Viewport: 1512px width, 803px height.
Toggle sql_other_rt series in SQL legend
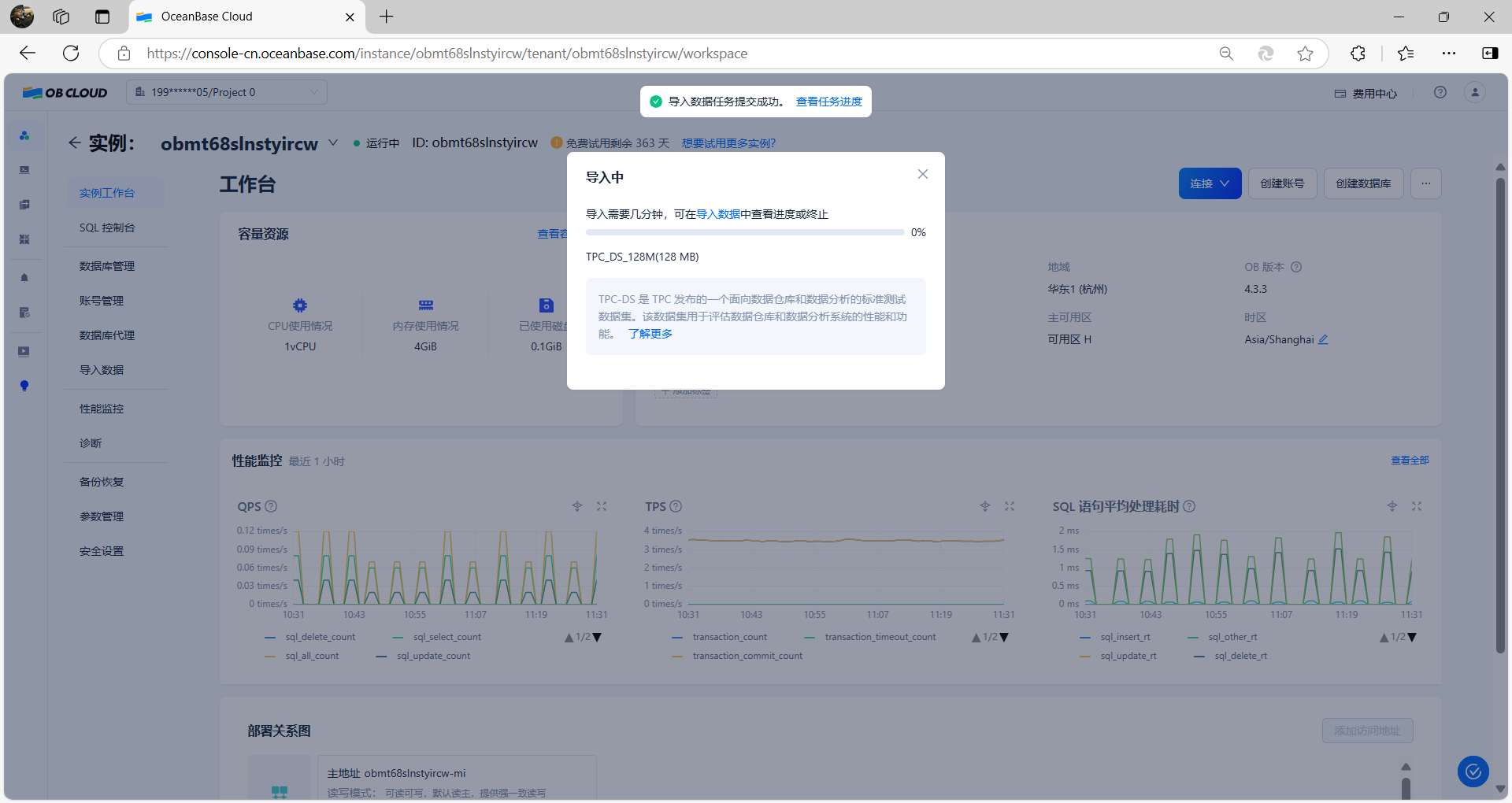[x=1222, y=637]
